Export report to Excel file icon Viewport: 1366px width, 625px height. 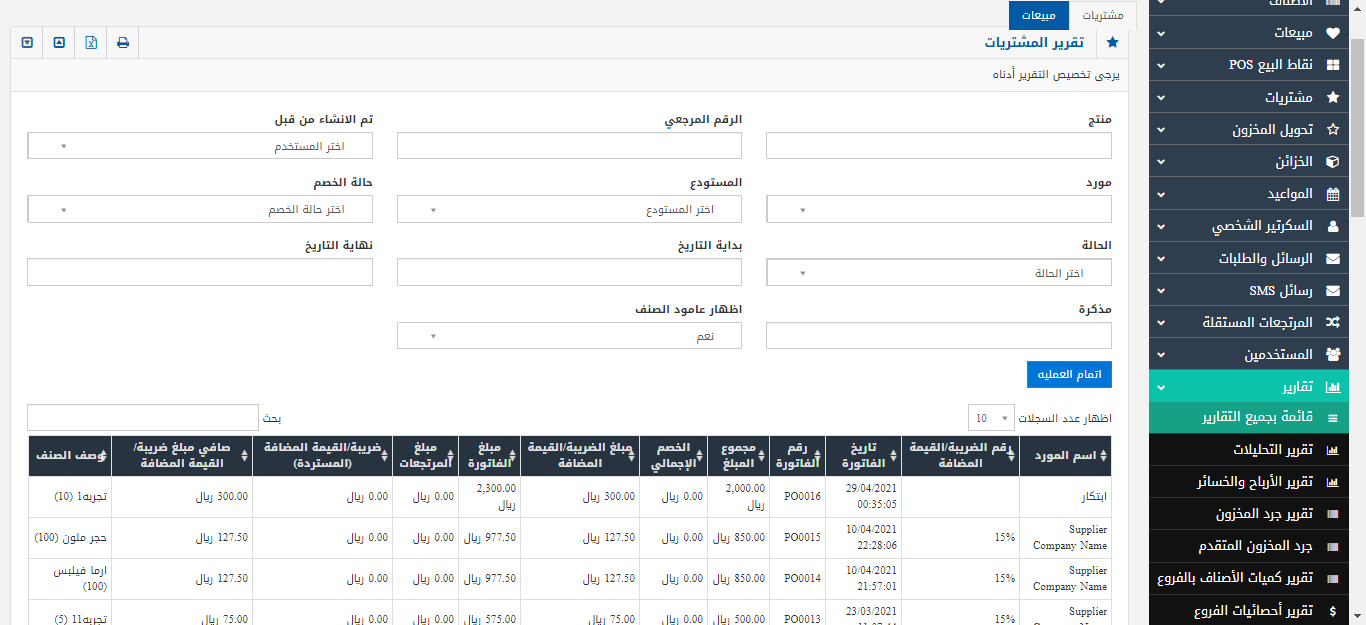[x=91, y=43]
